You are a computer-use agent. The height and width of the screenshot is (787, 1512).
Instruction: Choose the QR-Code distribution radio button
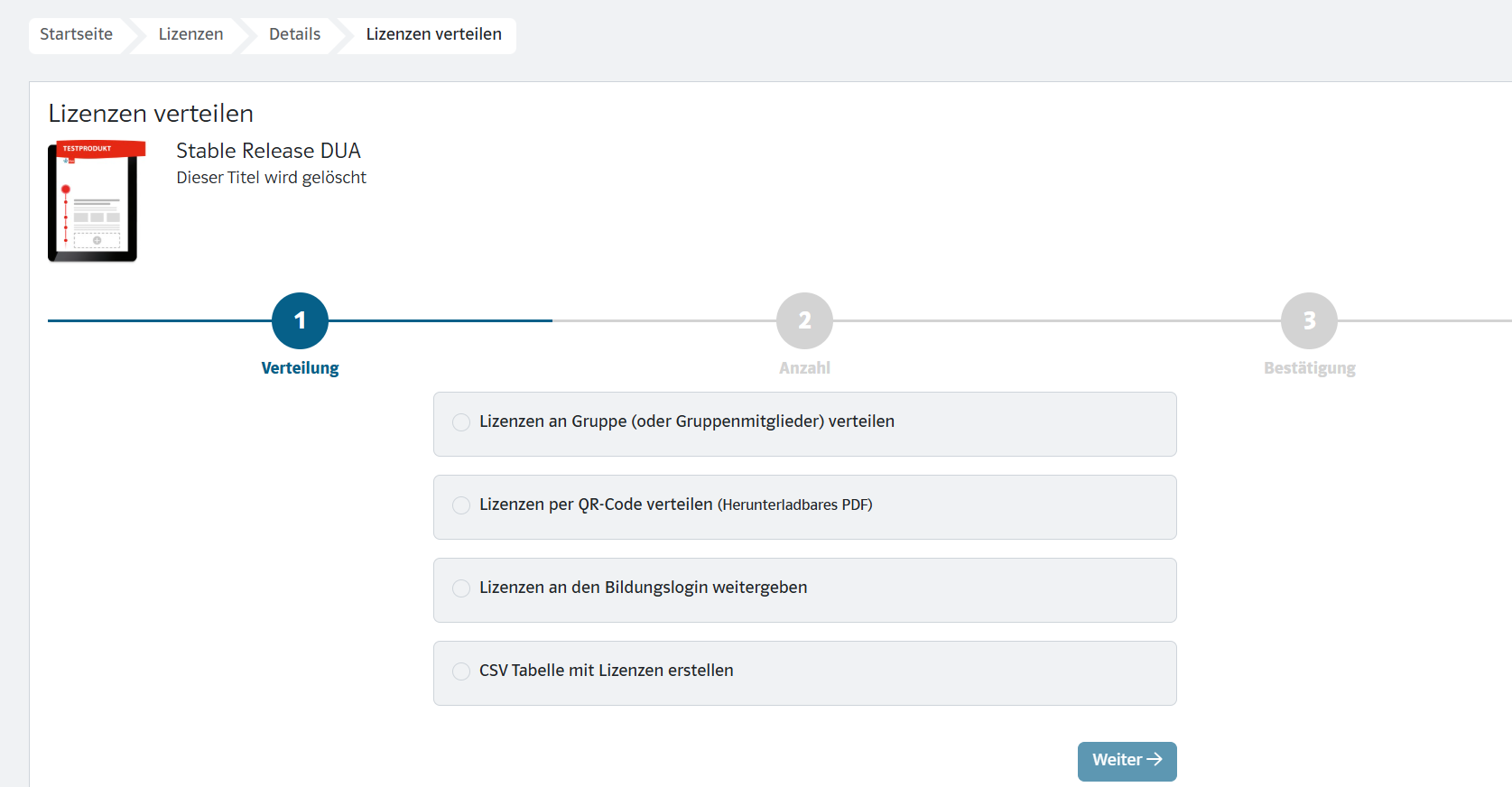pyautogui.click(x=461, y=505)
